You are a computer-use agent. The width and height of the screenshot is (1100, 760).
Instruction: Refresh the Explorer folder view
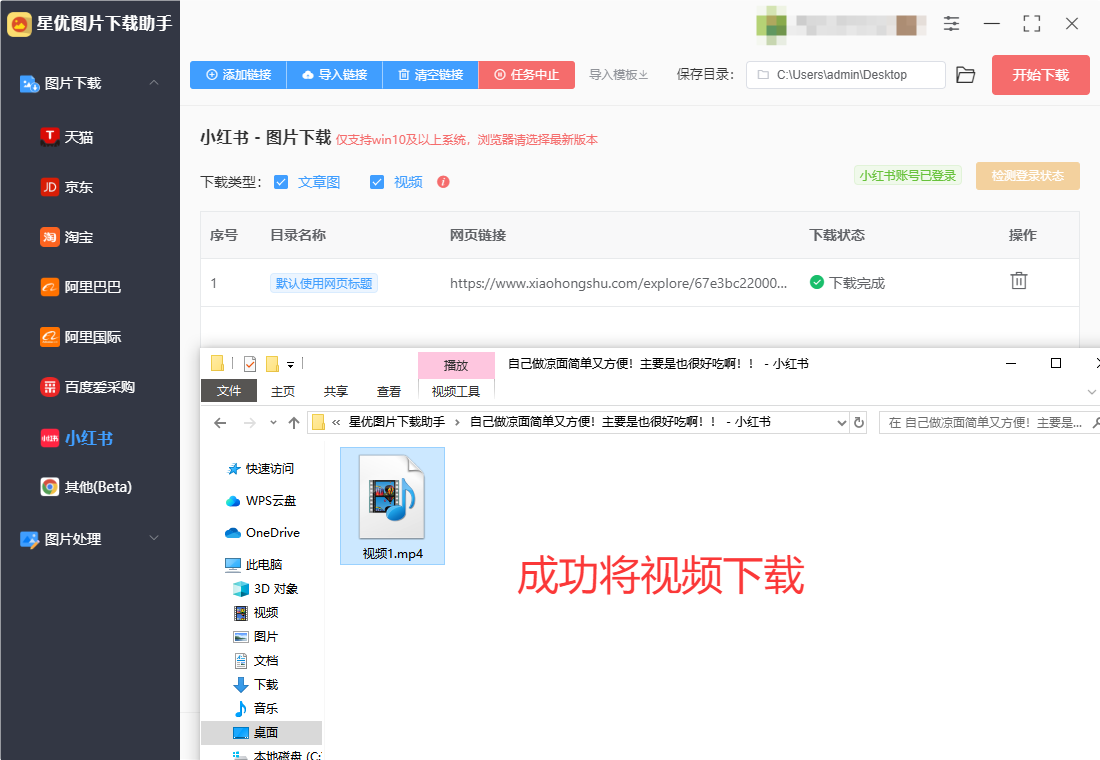click(859, 422)
